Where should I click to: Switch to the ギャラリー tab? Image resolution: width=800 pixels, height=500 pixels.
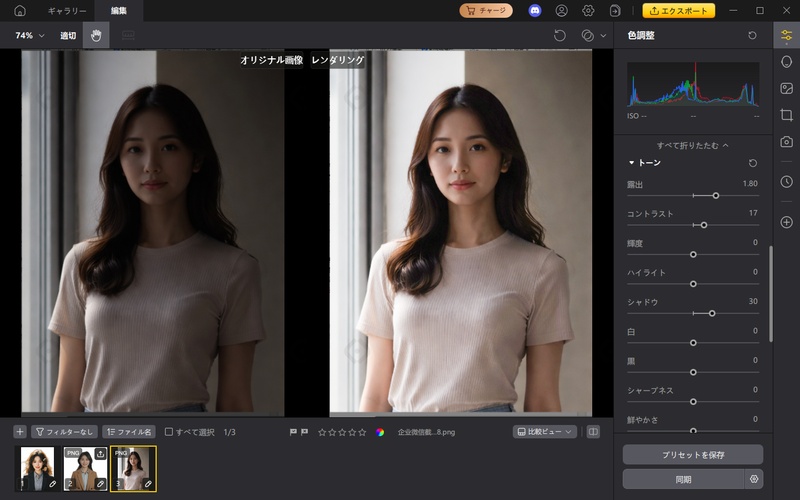pyautogui.click(x=67, y=11)
